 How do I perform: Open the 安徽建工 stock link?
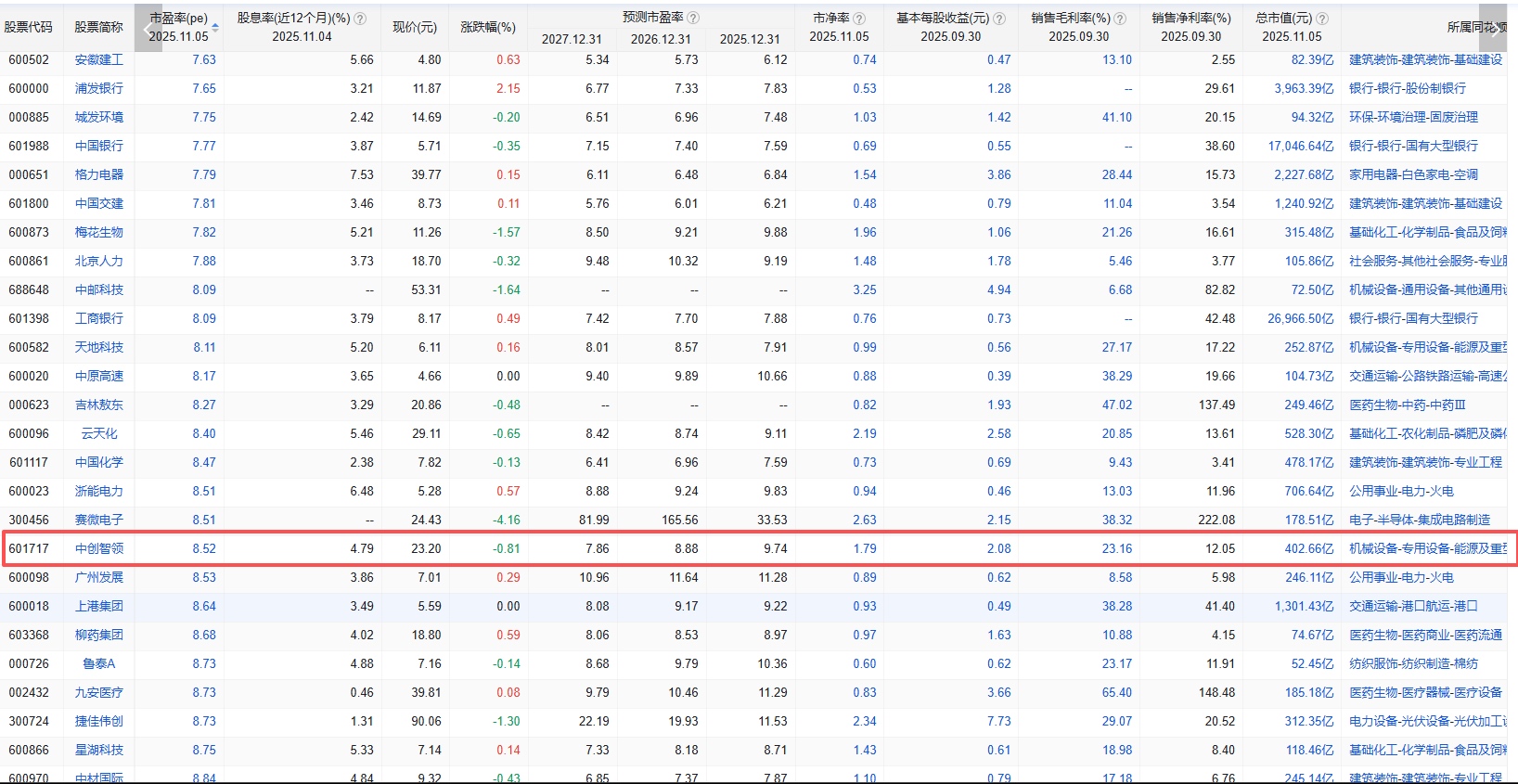pyautogui.click(x=99, y=59)
